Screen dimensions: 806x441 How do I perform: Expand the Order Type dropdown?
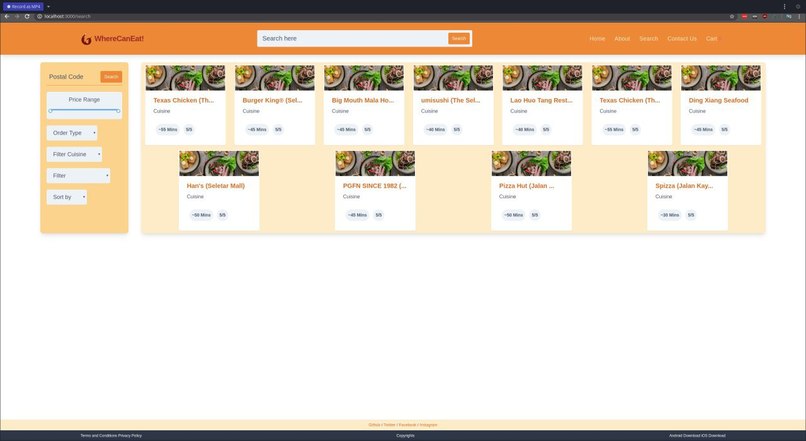(72, 133)
